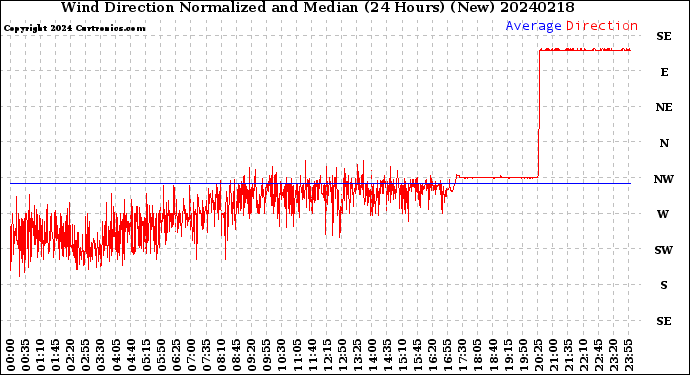The height and width of the screenshot is (375, 690).
Task: Click the 'W' axis label
Action: (663, 214)
